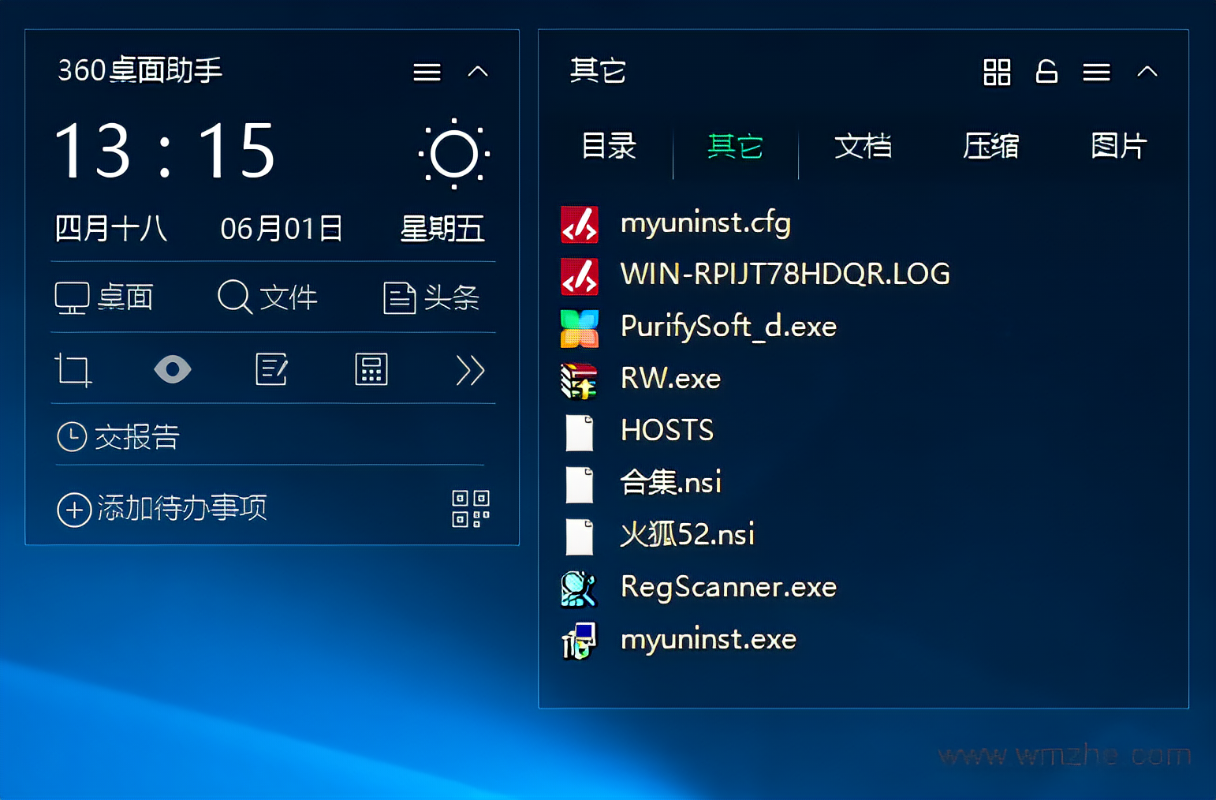The image size is (1216, 800).
Task: Click the 13 : 15 clock display
Action: tap(165, 151)
